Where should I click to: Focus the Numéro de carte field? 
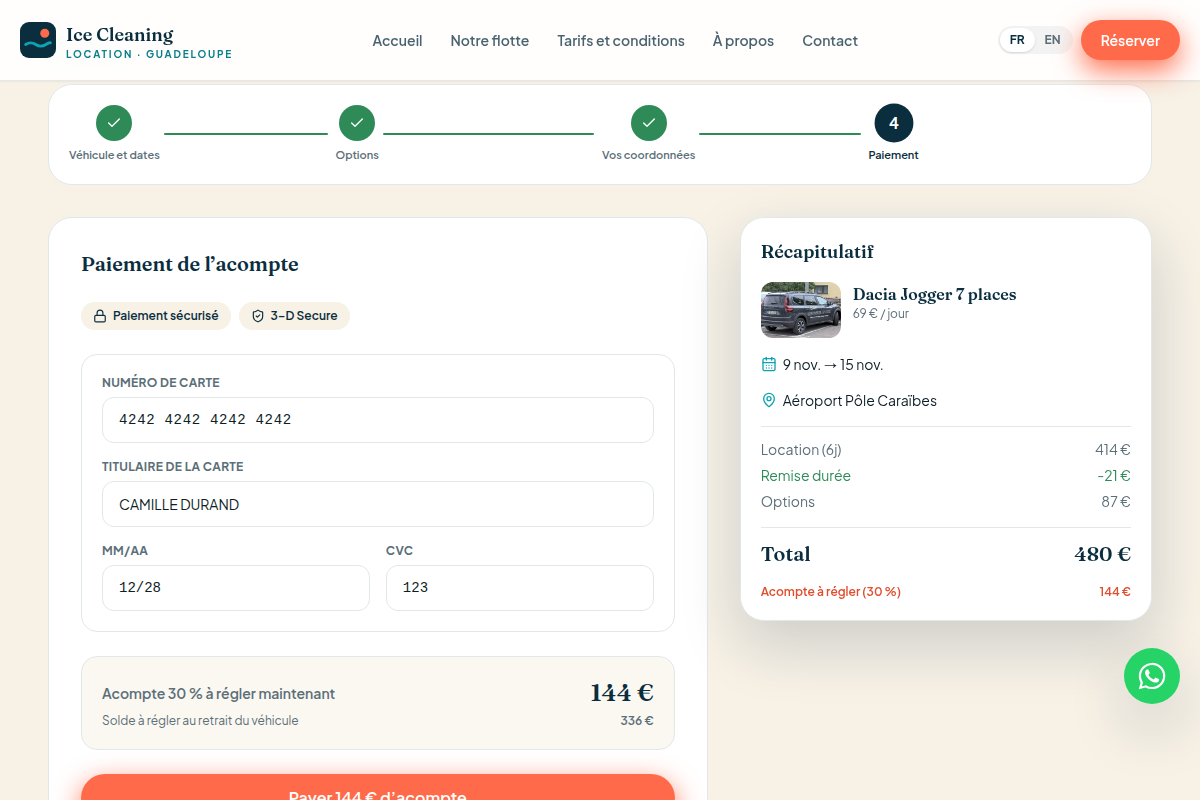pyautogui.click(x=378, y=420)
